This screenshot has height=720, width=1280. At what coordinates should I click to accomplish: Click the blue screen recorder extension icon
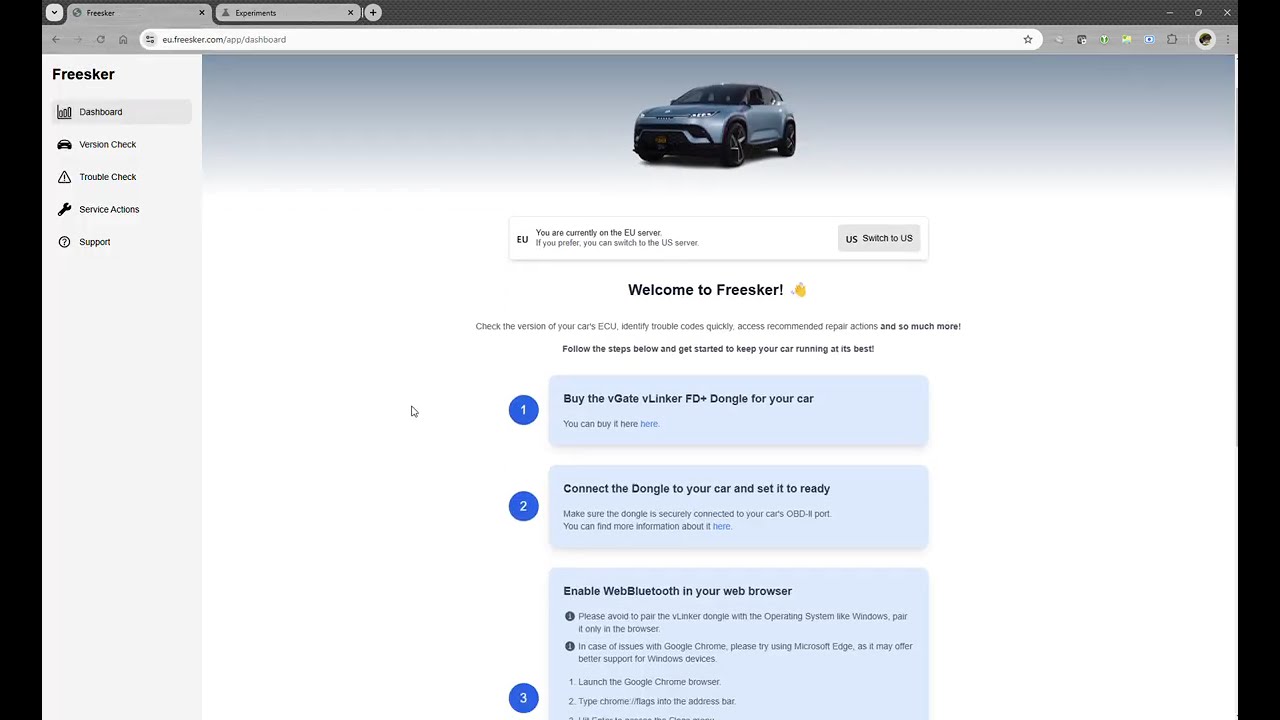click(x=1149, y=39)
